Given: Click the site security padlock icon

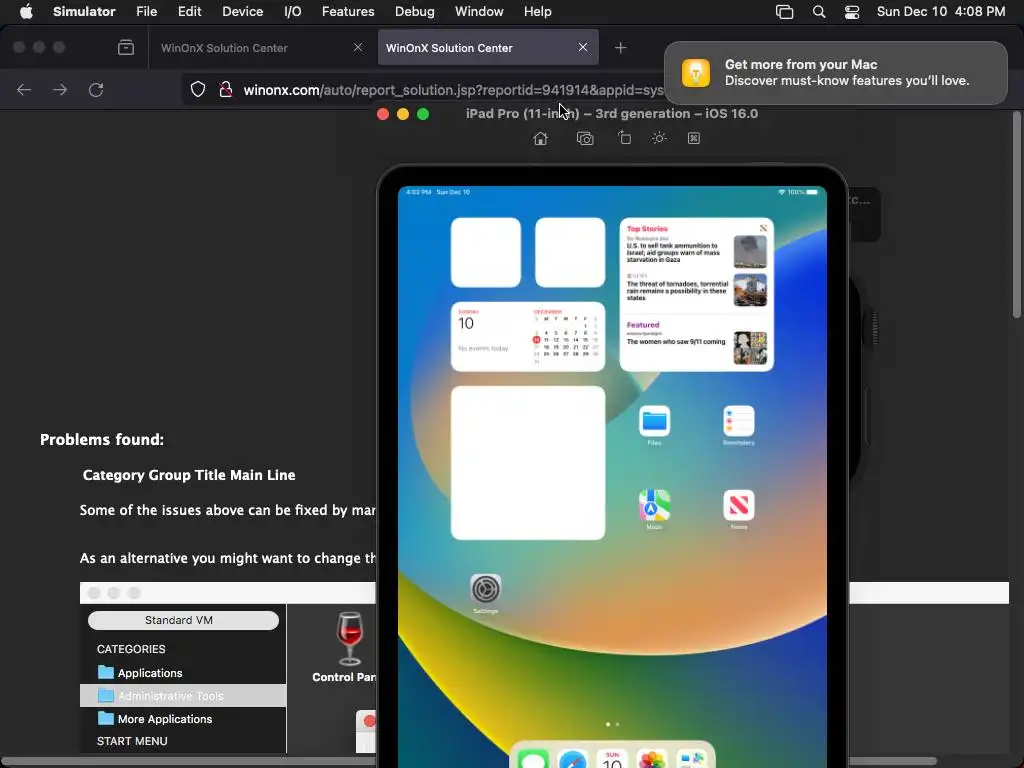Looking at the screenshot, I should point(225,89).
